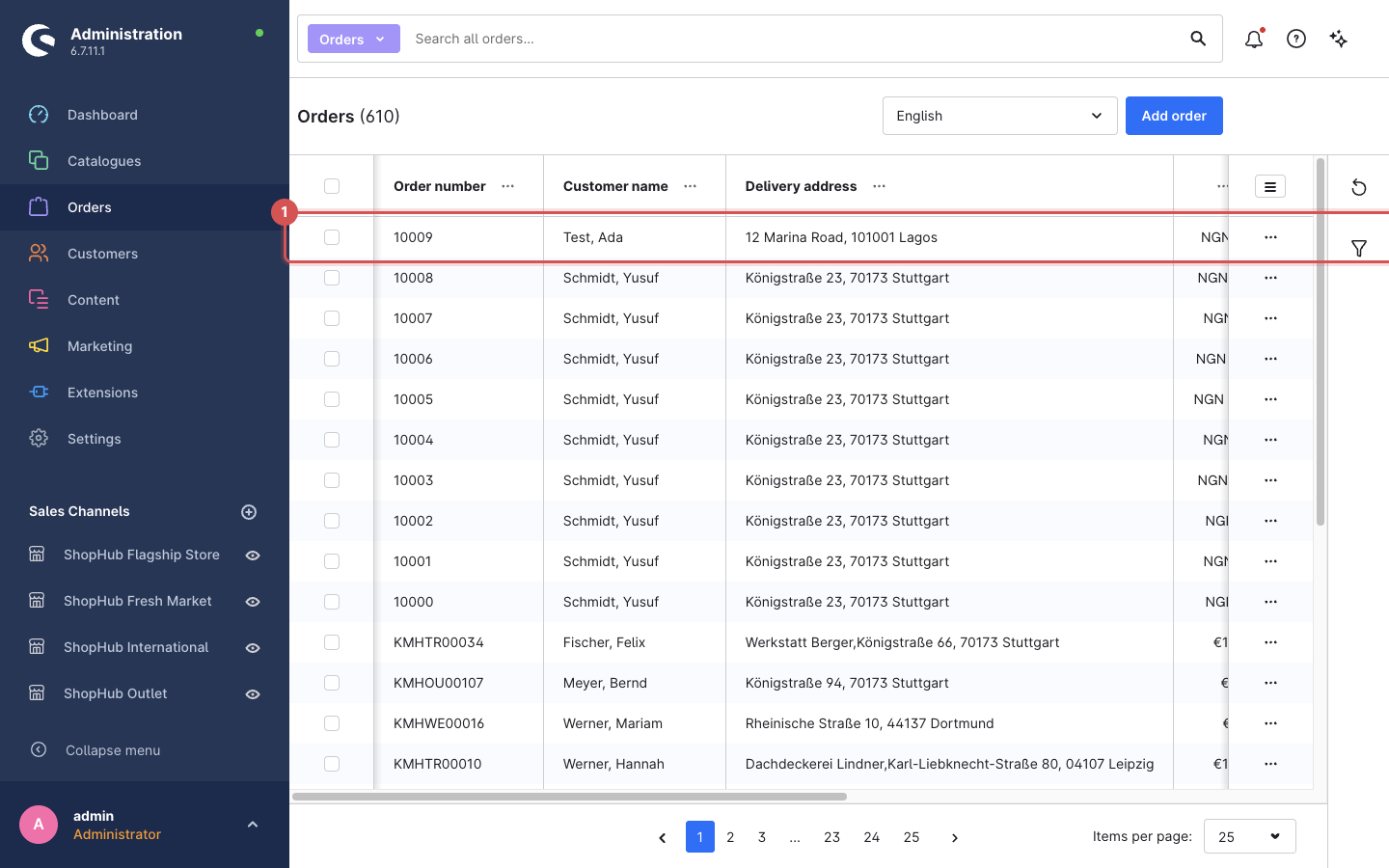1389x868 pixels.
Task: Sort by Order number header
Action: tap(440, 186)
